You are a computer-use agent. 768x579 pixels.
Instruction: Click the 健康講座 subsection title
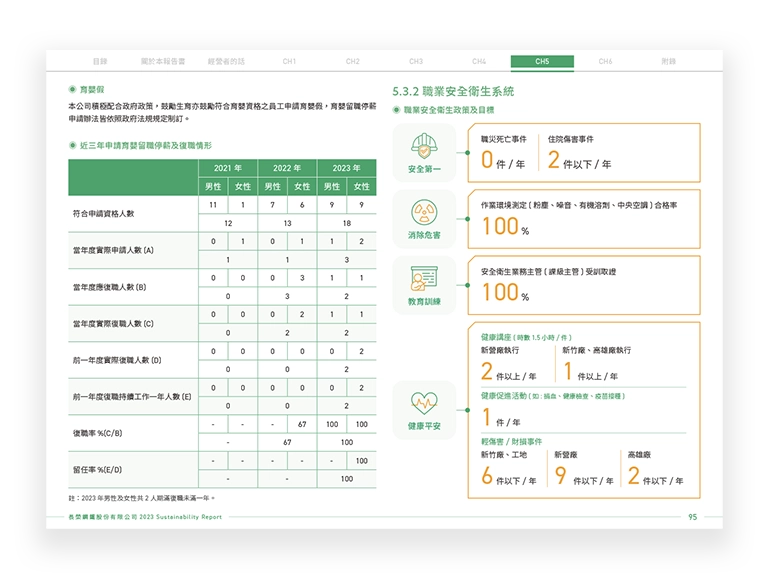(x=526, y=337)
